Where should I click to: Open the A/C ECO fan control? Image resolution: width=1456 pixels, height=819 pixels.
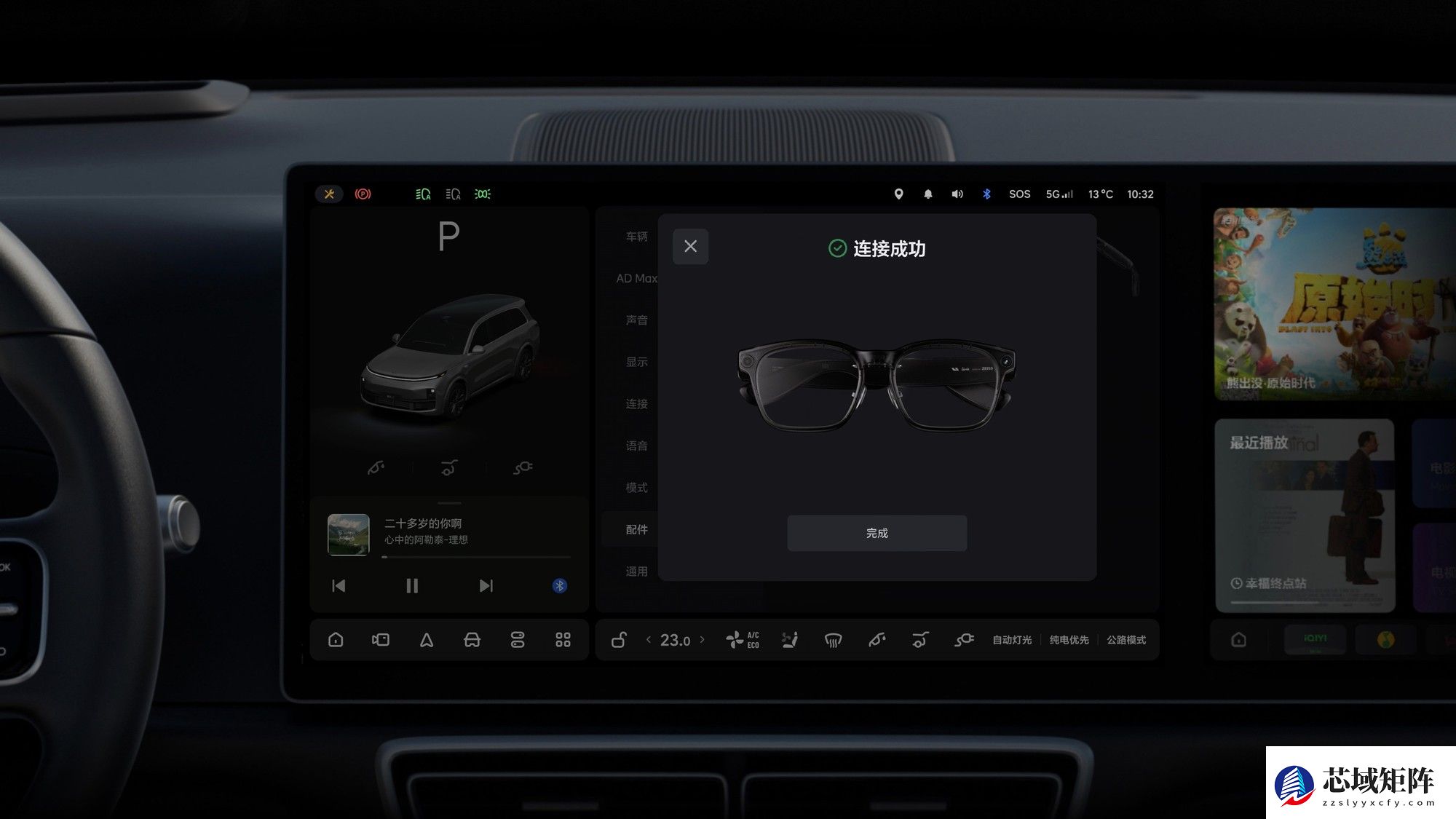pyautogui.click(x=742, y=640)
